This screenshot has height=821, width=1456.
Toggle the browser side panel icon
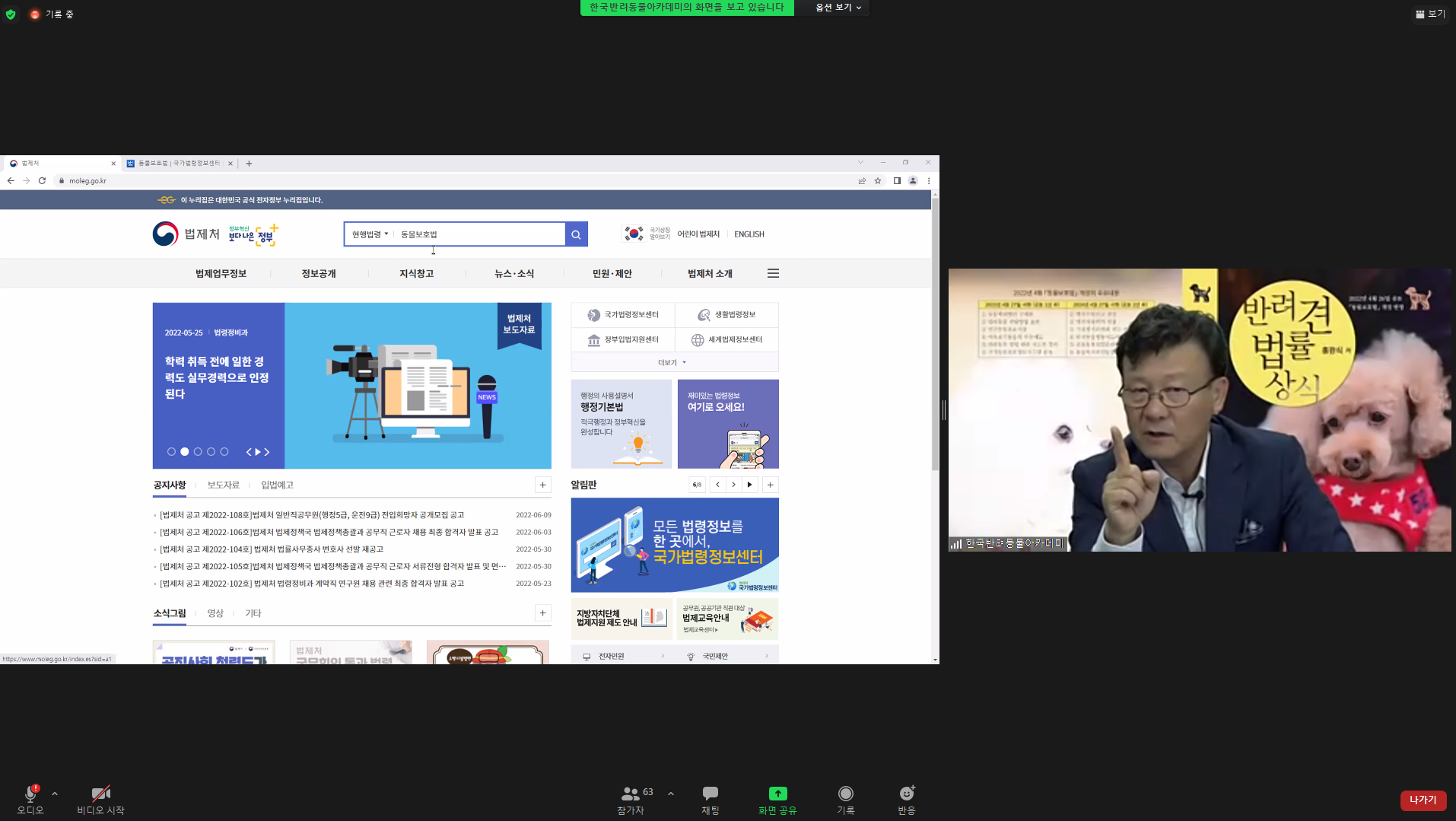897,180
